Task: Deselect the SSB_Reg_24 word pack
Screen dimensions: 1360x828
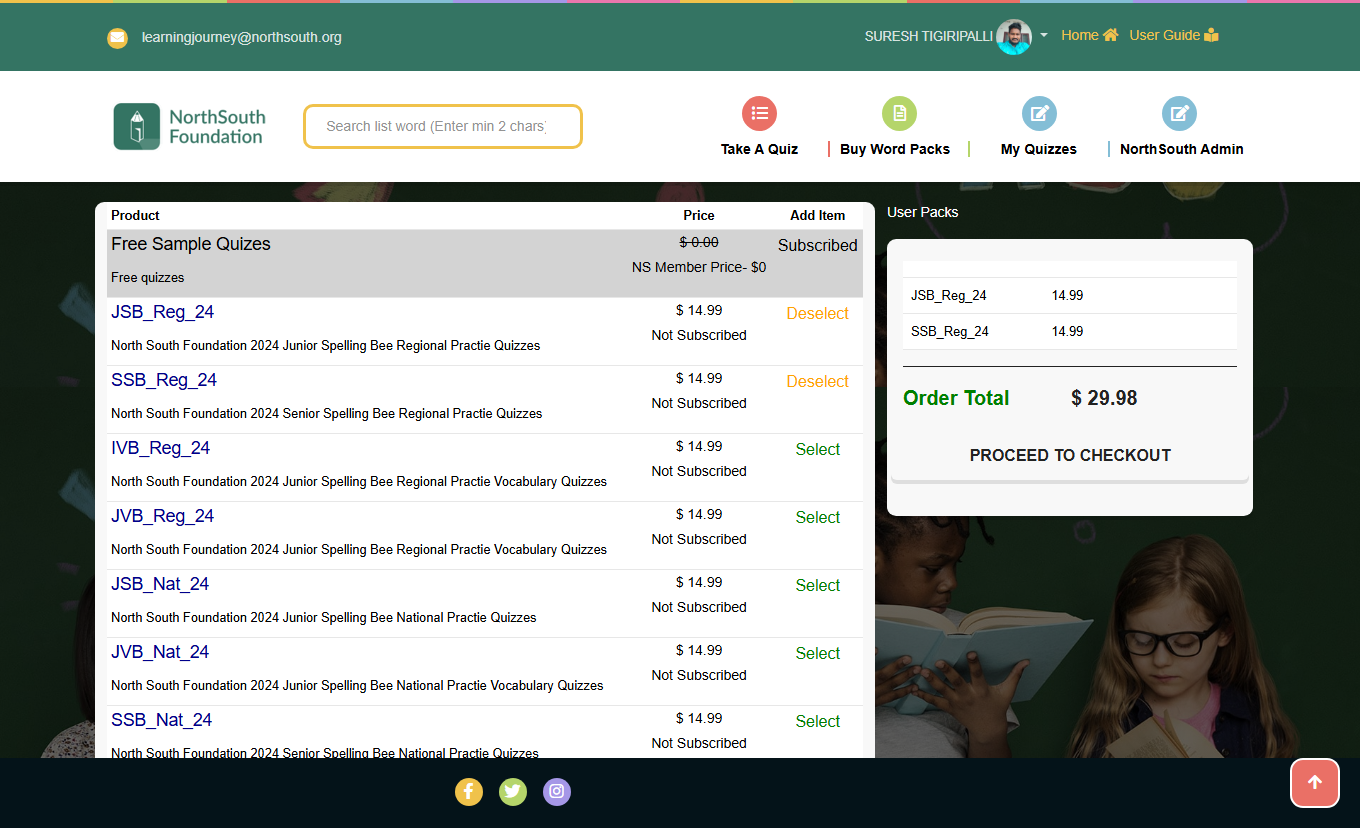Action: (817, 382)
